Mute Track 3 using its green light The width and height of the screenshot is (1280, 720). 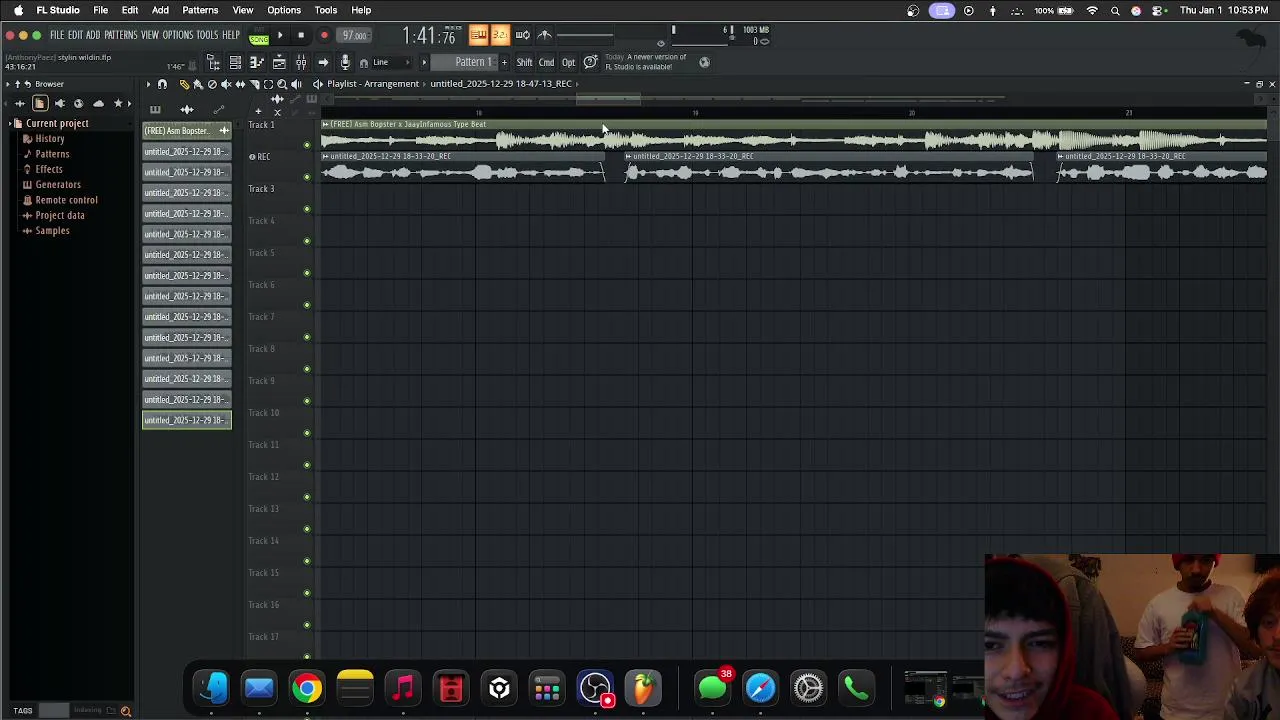click(307, 208)
